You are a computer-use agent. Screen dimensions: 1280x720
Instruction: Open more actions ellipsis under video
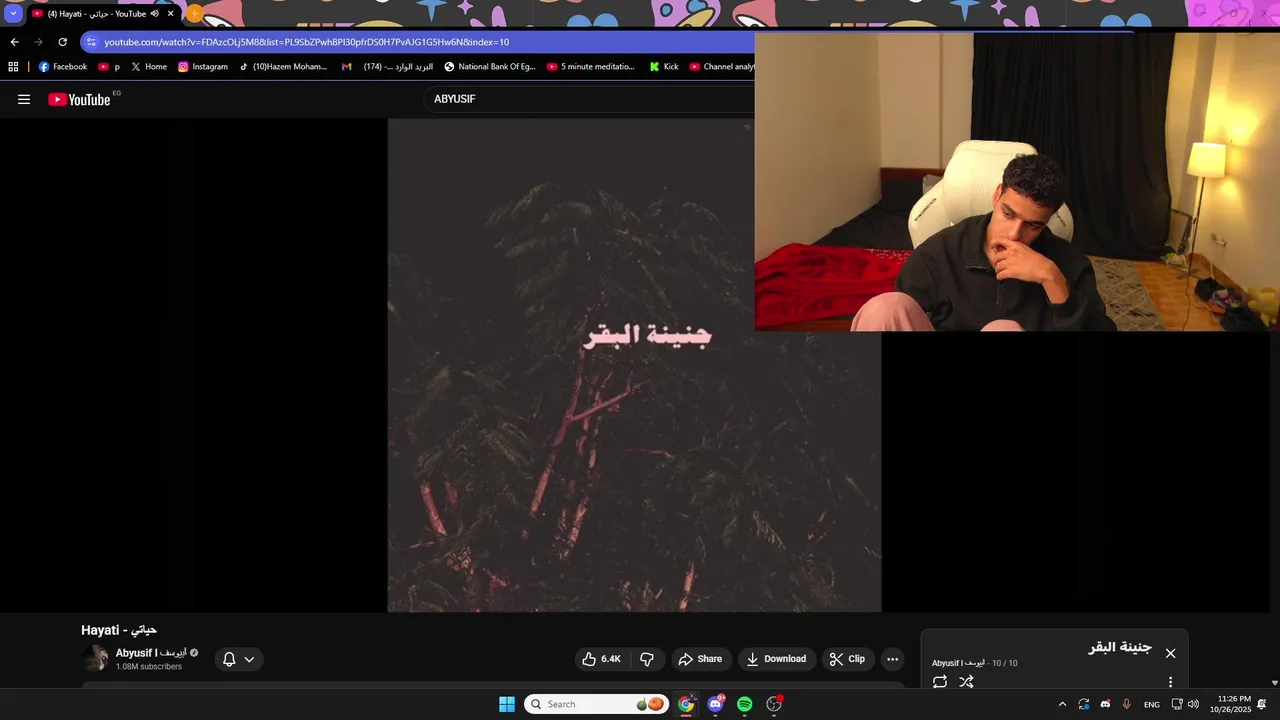pyautogui.click(x=893, y=659)
